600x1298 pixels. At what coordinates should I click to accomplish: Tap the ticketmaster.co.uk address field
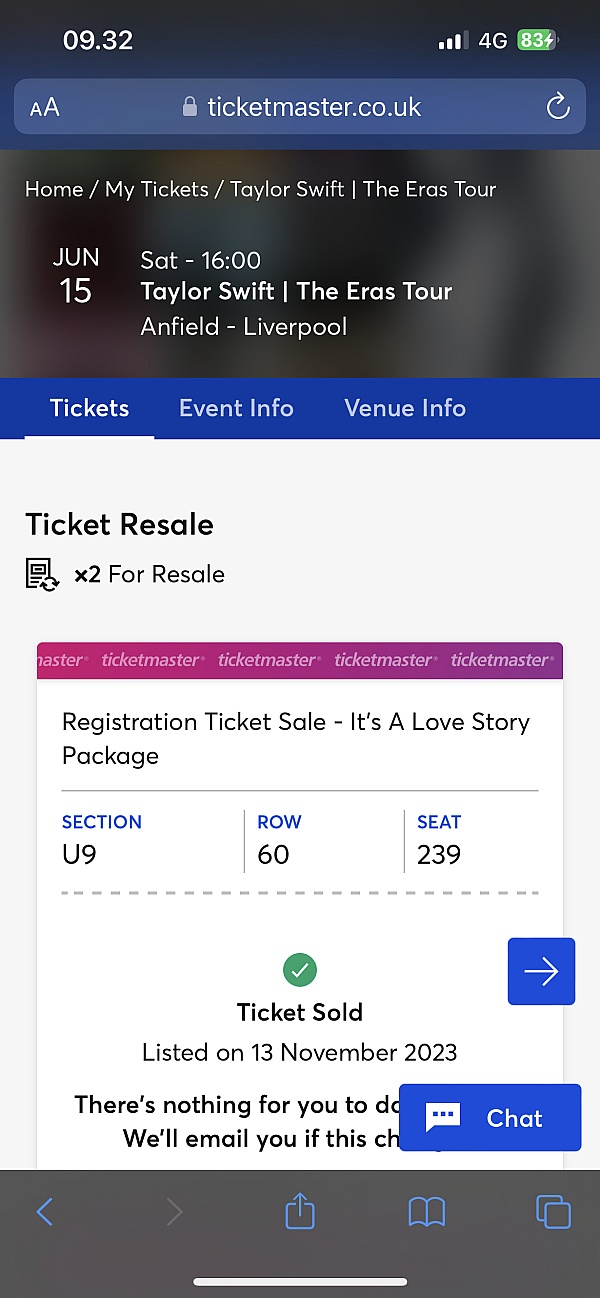(x=300, y=107)
